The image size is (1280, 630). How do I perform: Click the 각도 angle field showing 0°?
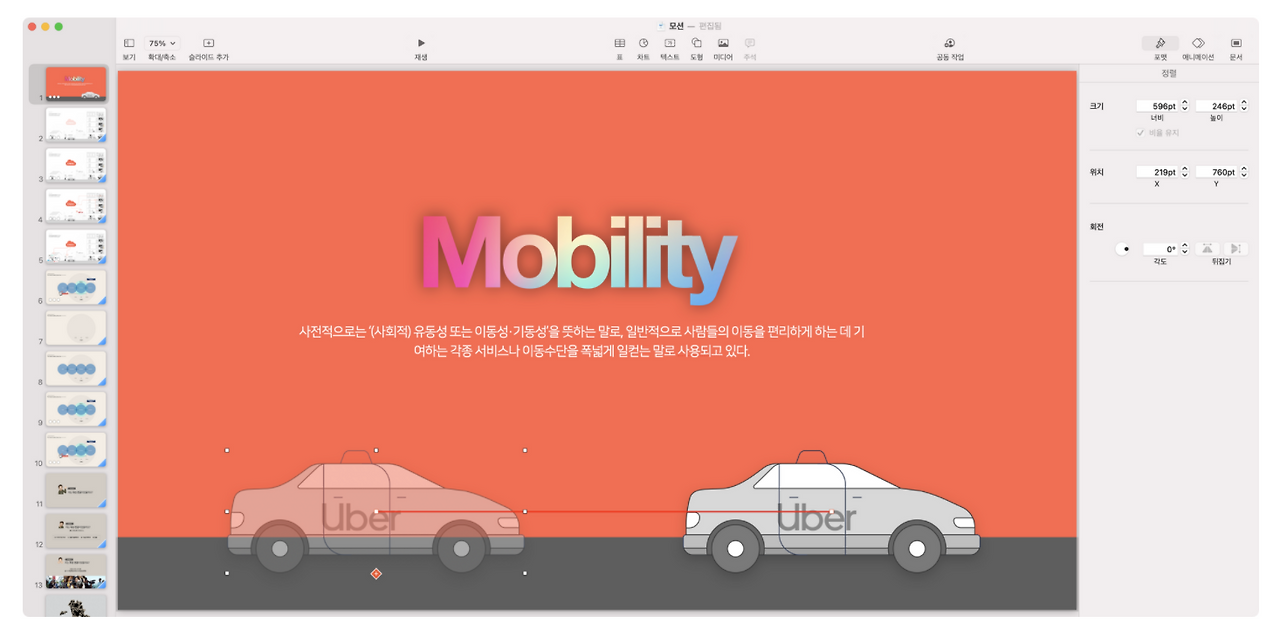(x=1160, y=249)
